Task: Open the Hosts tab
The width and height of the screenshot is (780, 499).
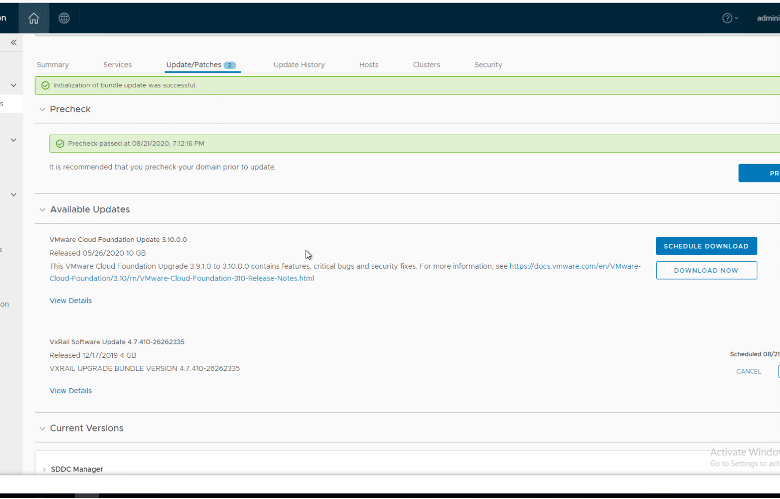Action: [369, 65]
